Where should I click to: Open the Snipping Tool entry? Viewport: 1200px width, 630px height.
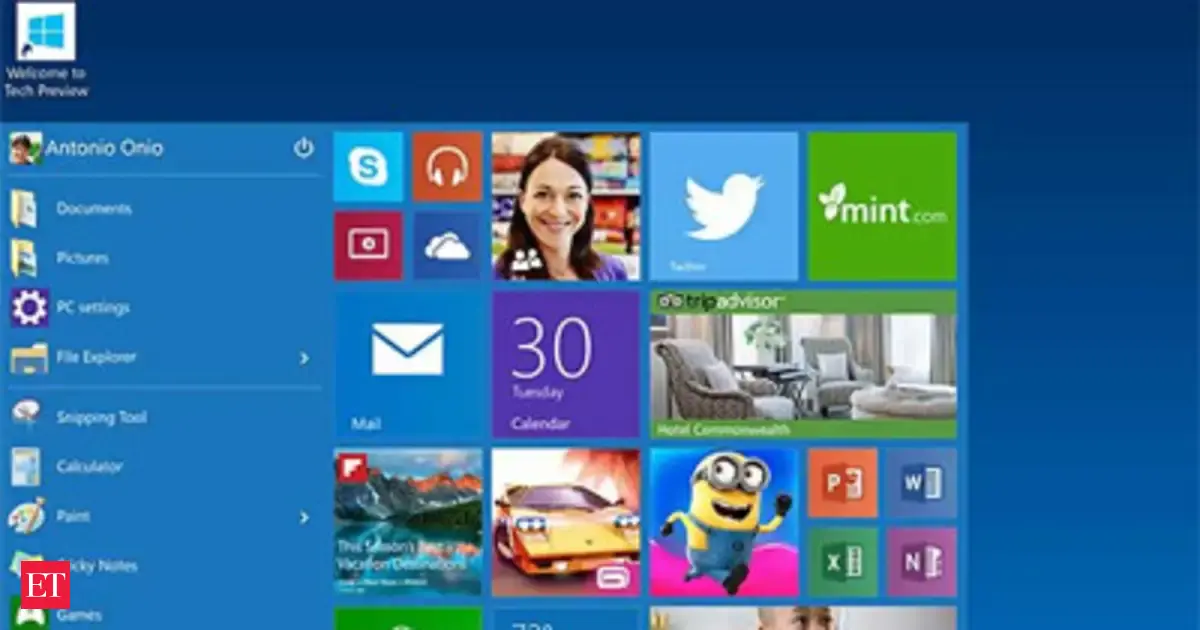(101, 417)
